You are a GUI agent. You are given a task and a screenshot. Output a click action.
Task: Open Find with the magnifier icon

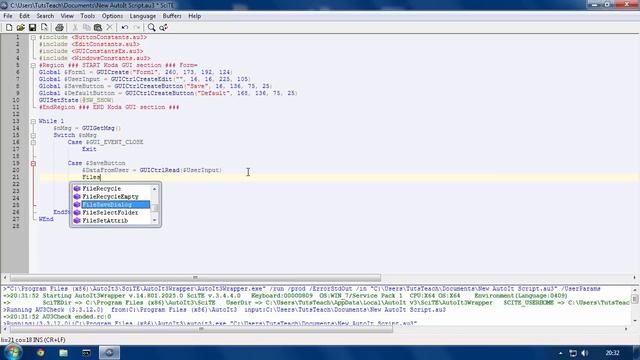click(x=151, y=27)
